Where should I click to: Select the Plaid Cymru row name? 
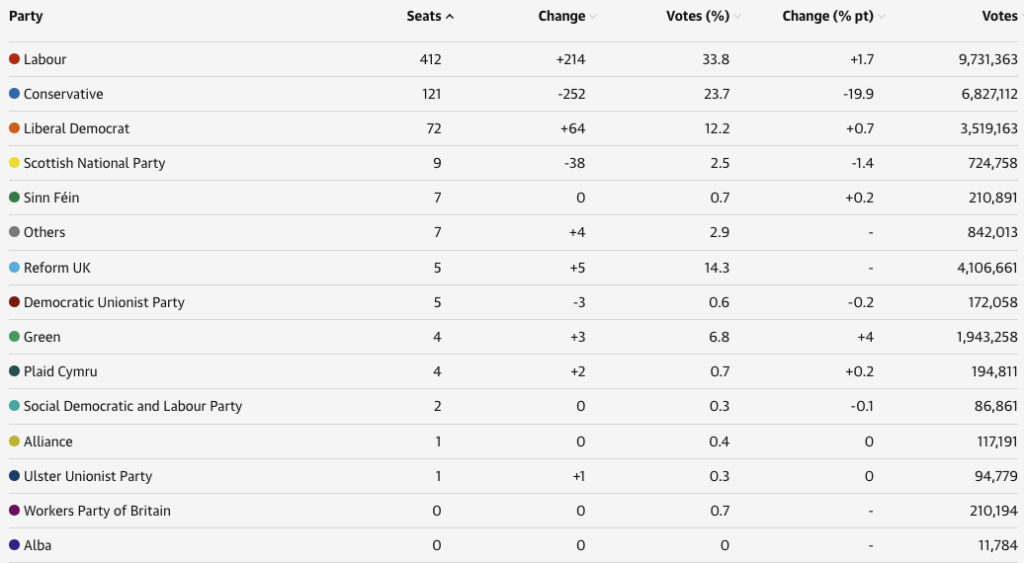point(61,372)
